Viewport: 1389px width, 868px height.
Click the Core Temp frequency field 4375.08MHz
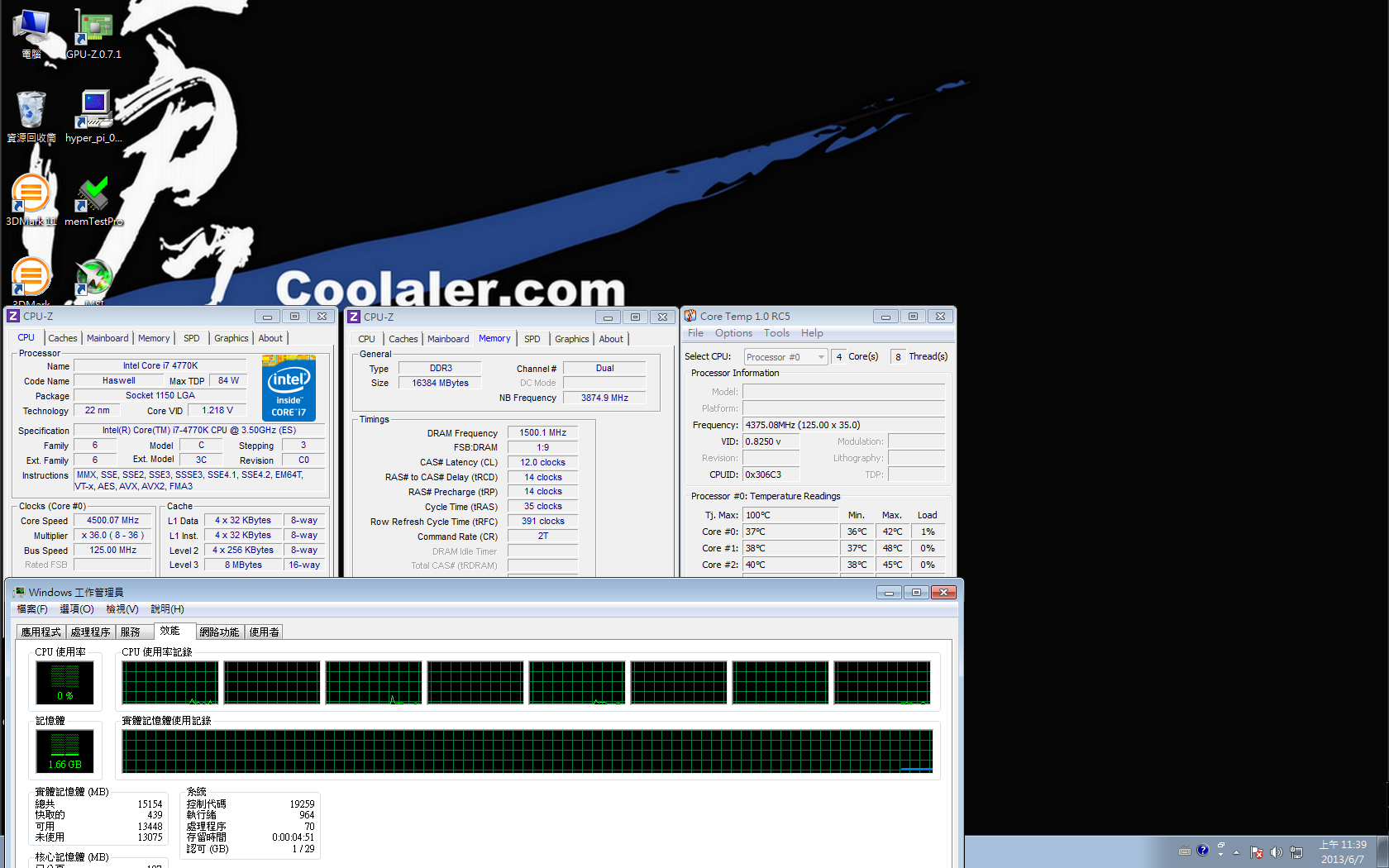pos(843,425)
